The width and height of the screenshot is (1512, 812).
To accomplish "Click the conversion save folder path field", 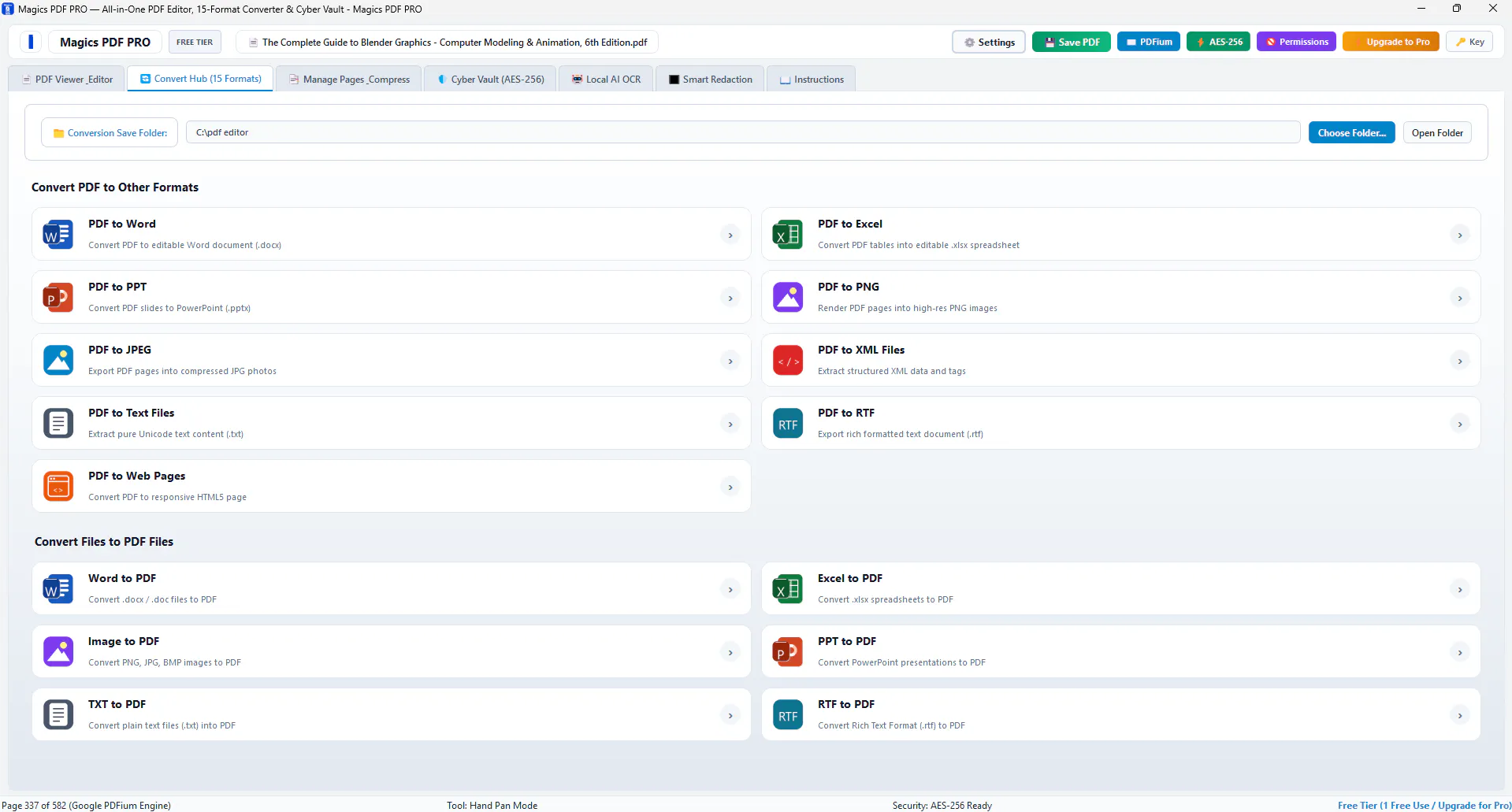I will pyautogui.click(x=743, y=132).
